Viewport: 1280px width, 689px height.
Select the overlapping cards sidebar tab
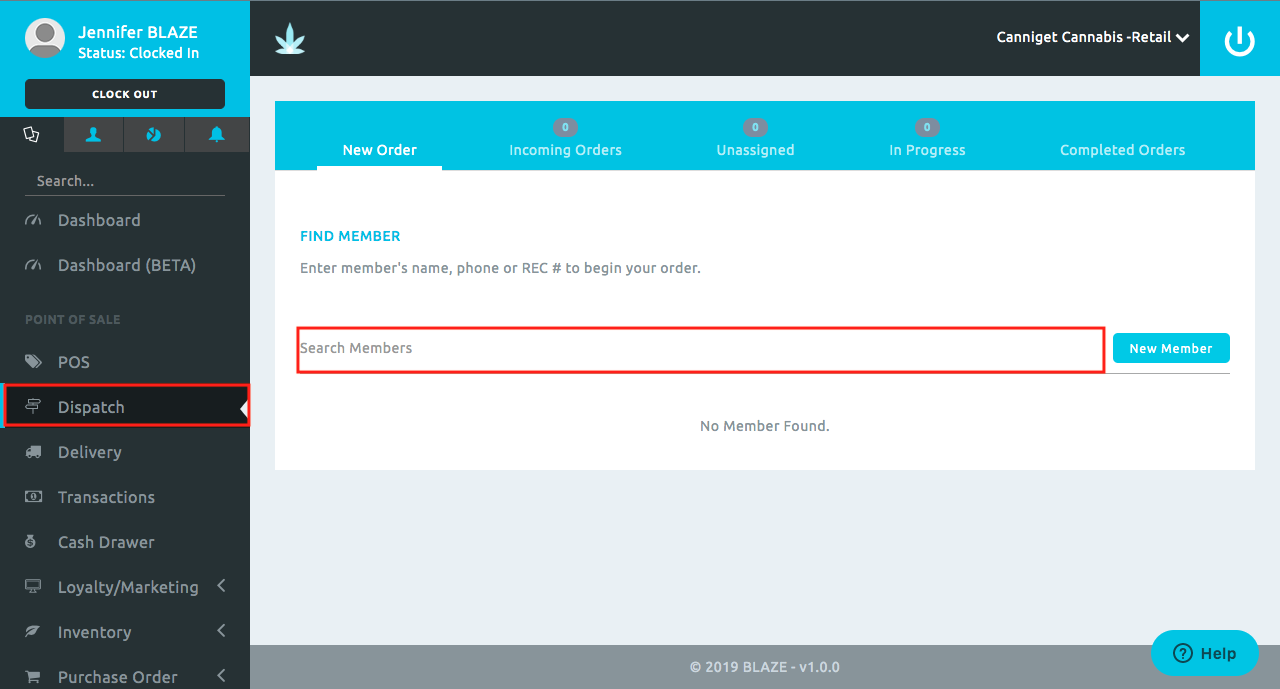31,135
